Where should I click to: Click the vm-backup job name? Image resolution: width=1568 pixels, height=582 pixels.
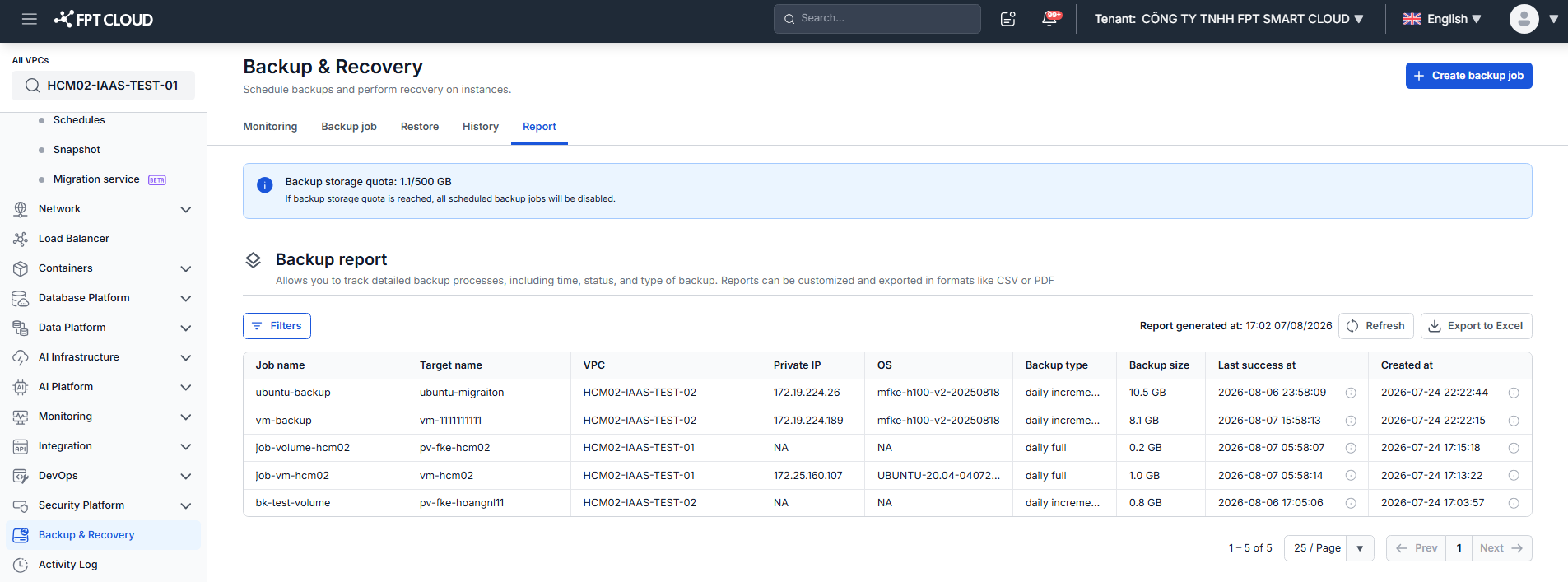pos(283,421)
